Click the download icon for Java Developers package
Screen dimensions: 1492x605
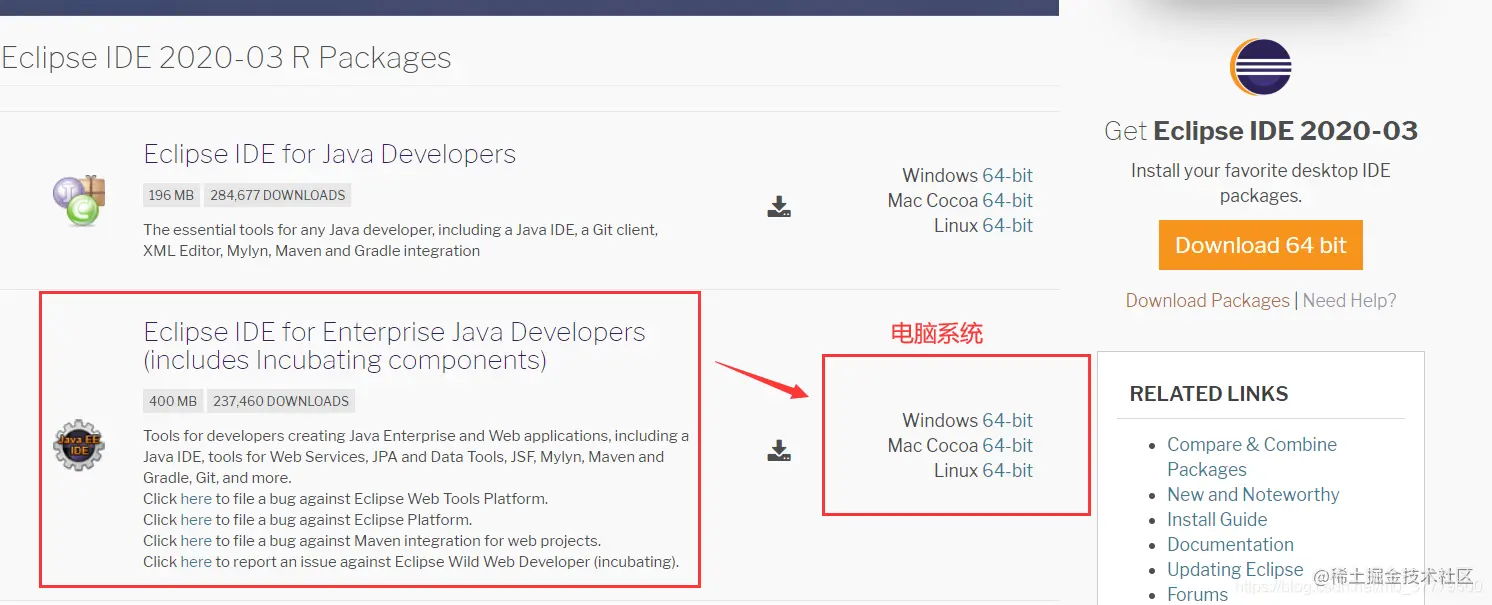click(779, 207)
